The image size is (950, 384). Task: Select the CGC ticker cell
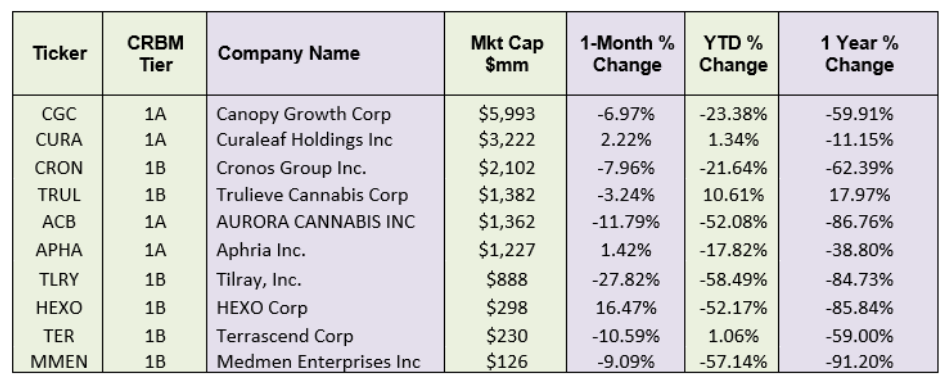coord(59,114)
